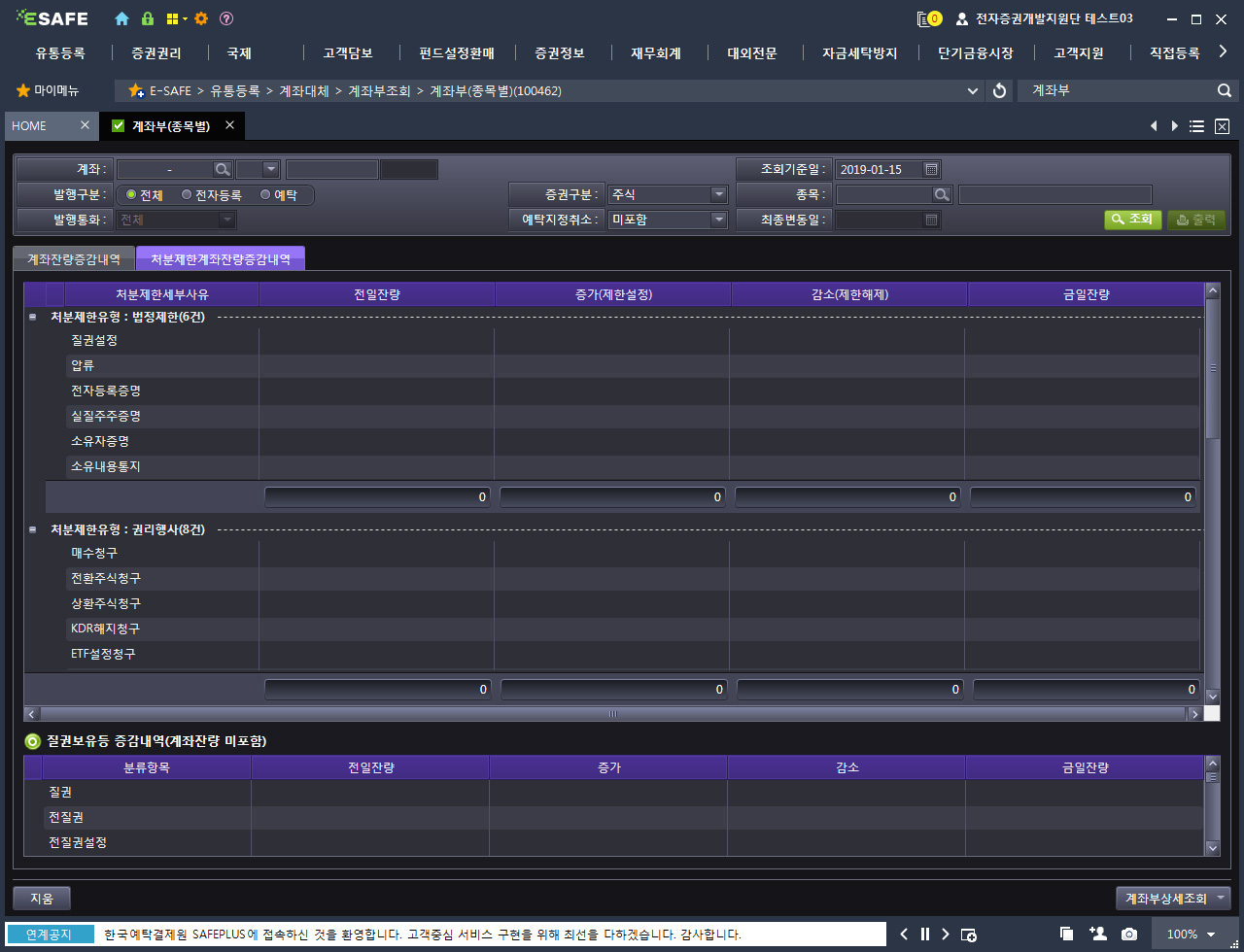Open the tab list icon

(x=1197, y=126)
